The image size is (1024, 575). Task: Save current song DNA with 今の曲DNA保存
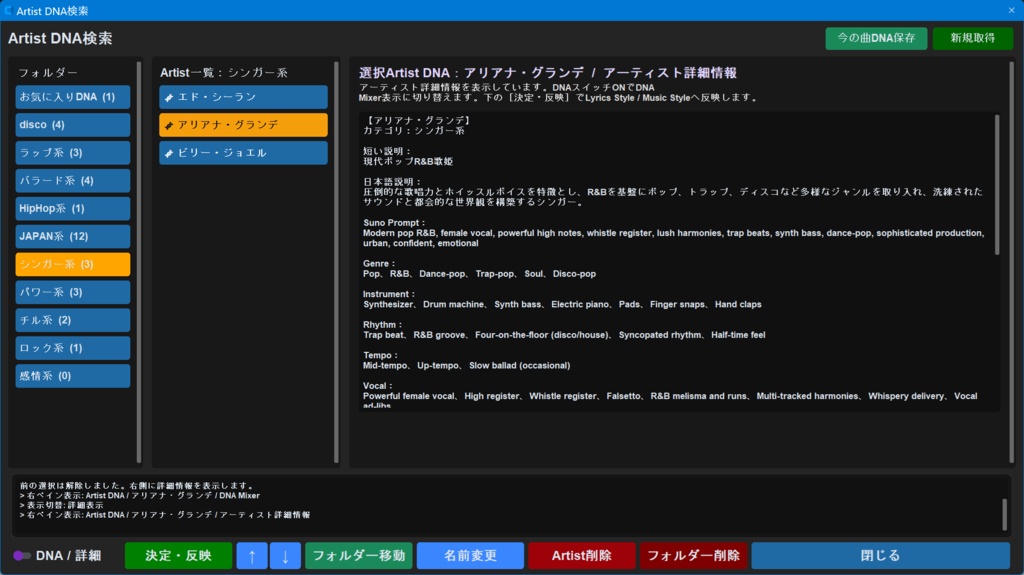tap(876, 38)
